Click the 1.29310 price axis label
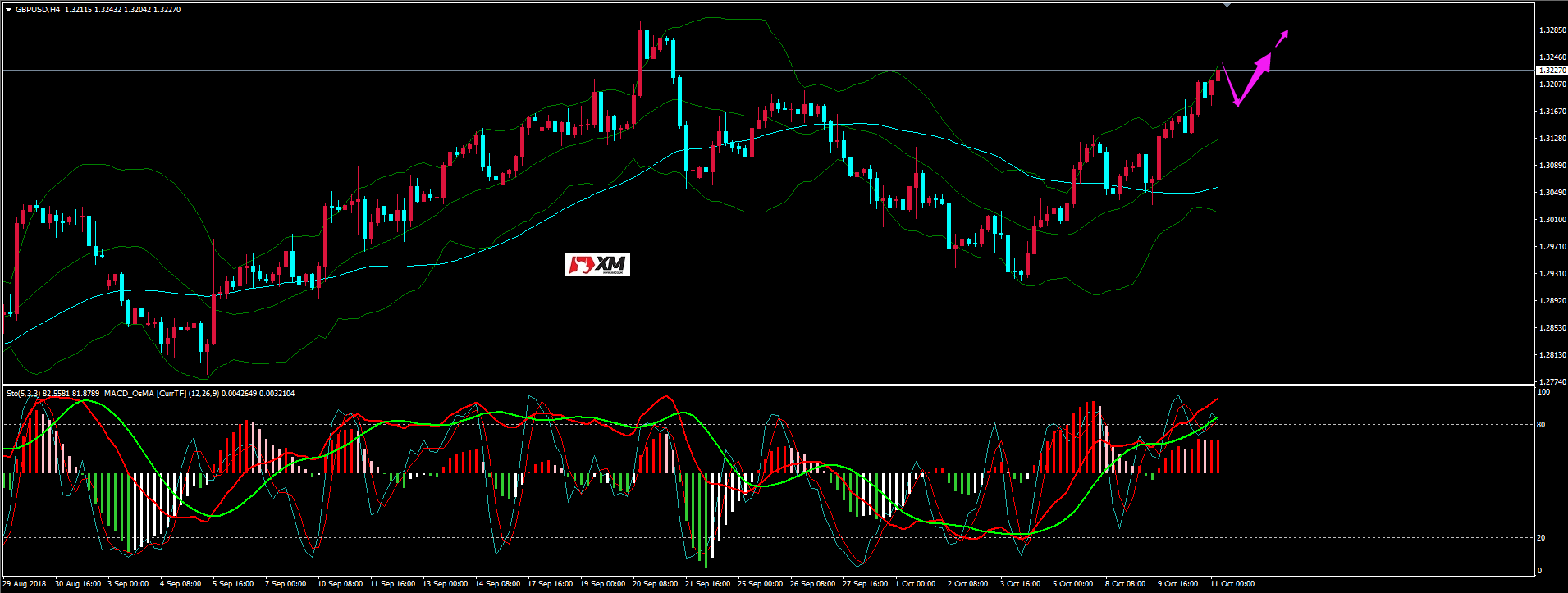1568x593 pixels. (1552, 274)
